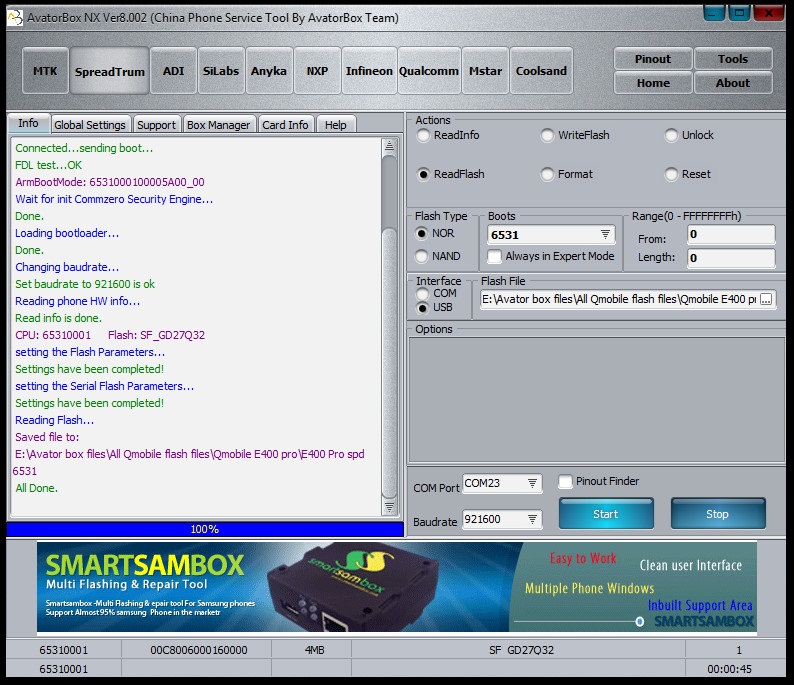Click 'ArmBootMode: 6531000100005A00_00' log line
The height and width of the screenshot is (685, 794).
tap(110, 182)
